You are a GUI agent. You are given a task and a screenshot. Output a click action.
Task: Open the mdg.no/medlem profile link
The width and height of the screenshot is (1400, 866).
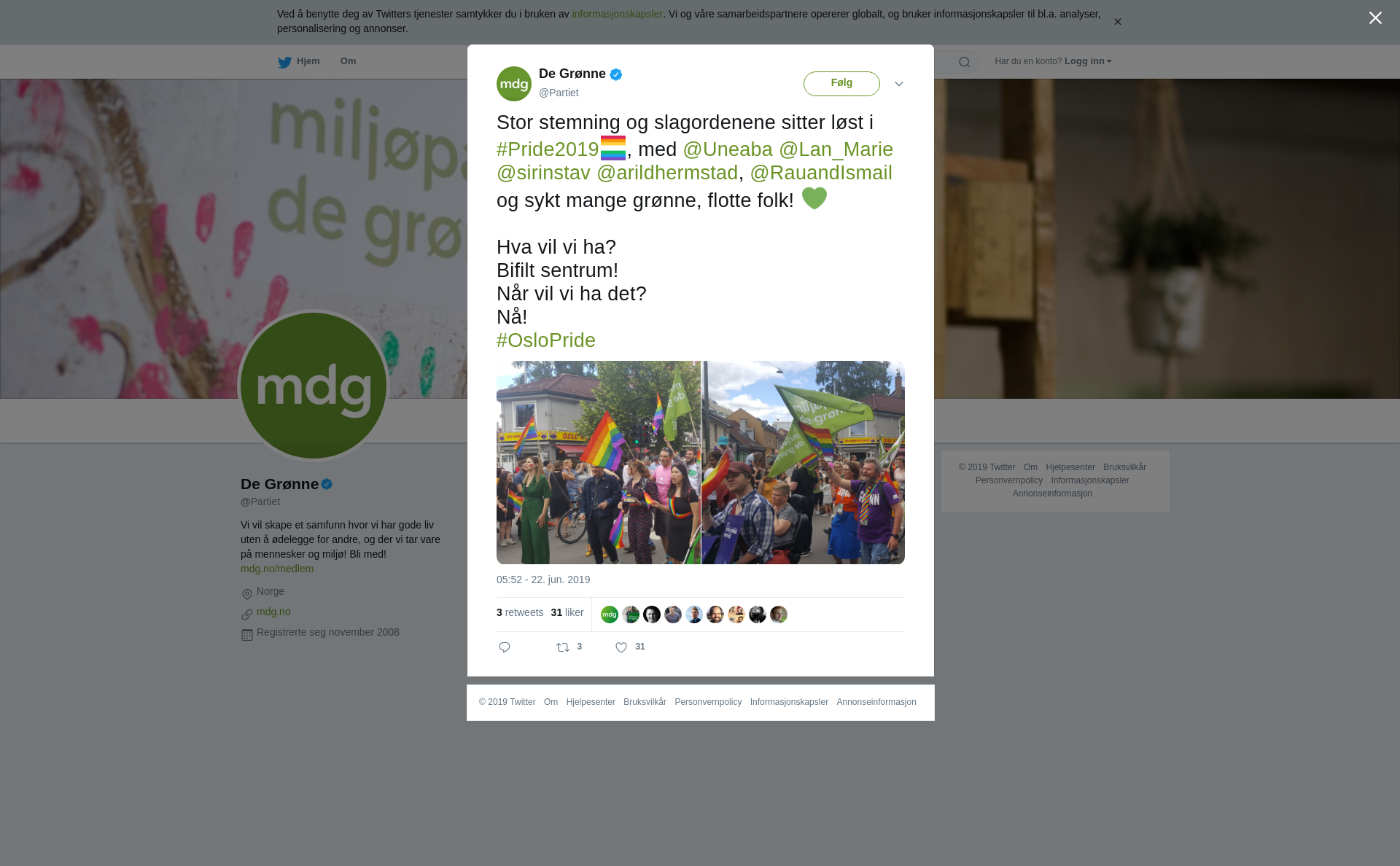click(277, 569)
